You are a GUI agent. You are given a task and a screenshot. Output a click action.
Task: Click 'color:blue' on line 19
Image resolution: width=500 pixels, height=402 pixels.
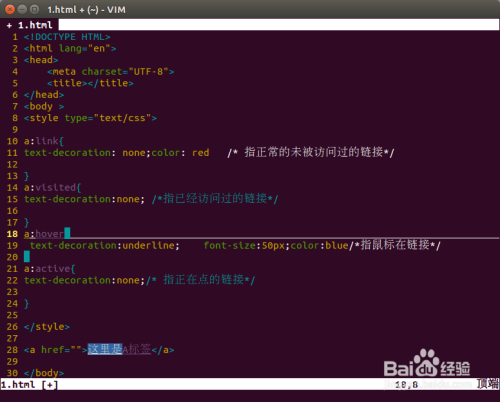click(319, 245)
